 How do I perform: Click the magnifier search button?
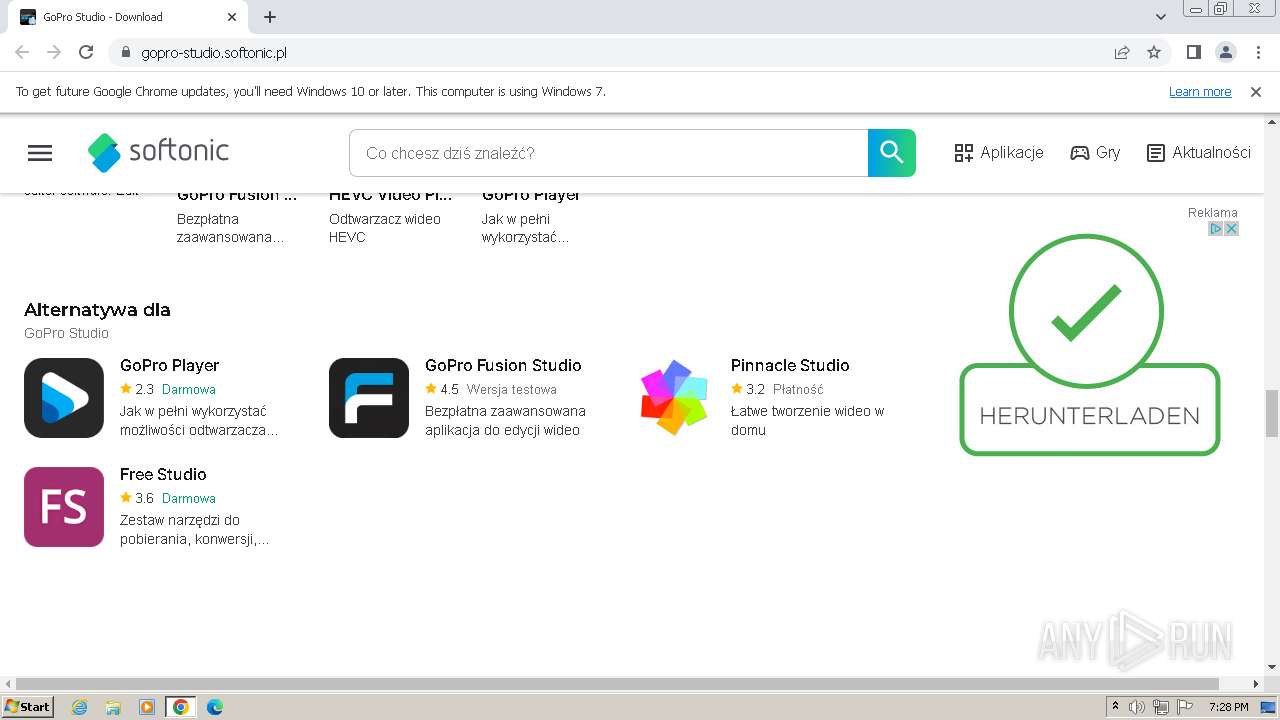tap(891, 153)
